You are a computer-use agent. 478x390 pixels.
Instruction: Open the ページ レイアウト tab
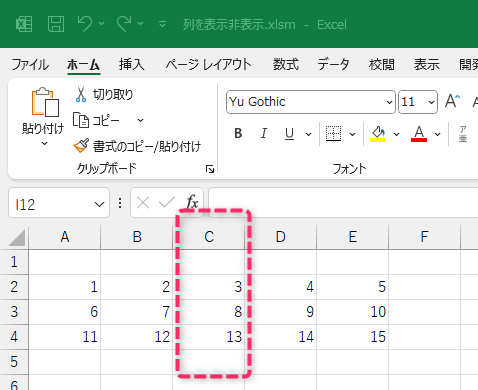[208, 64]
